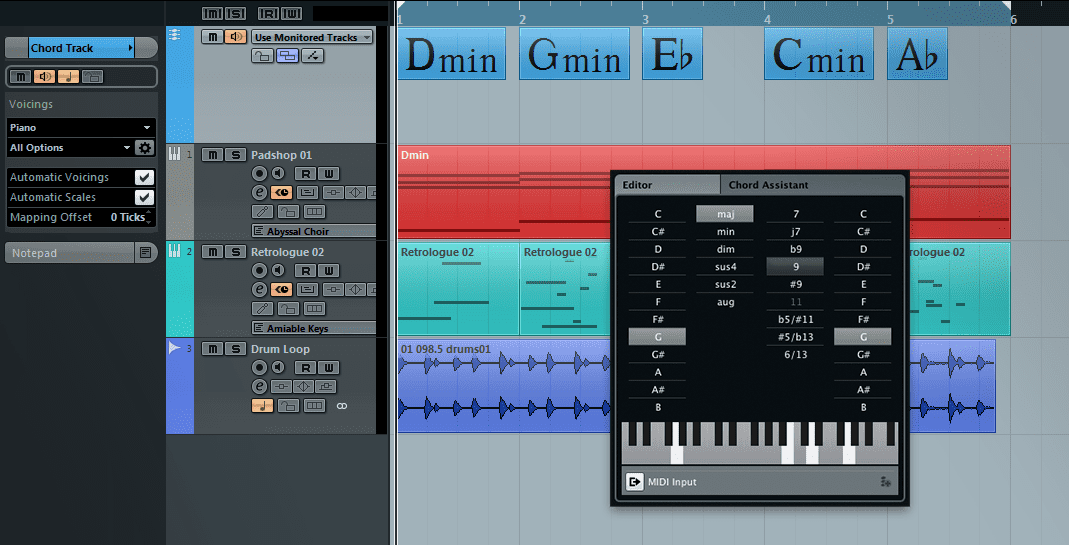1069x545 pixels.
Task: Toggle resolve display conflicts button
Action: pyautogui.click(x=287, y=56)
